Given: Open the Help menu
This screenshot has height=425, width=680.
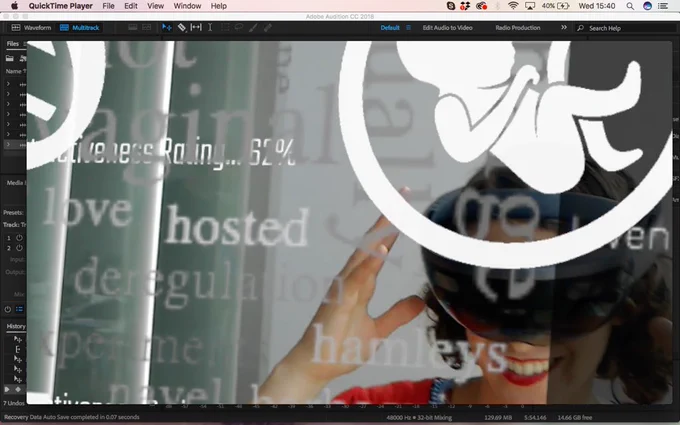Looking at the screenshot, I should point(219,6).
